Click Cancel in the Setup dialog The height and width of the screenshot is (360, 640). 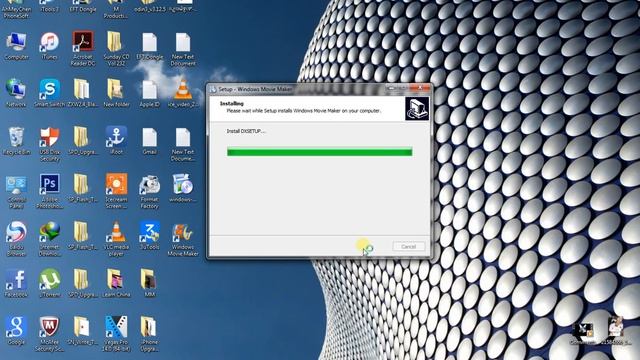coord(409,247)
